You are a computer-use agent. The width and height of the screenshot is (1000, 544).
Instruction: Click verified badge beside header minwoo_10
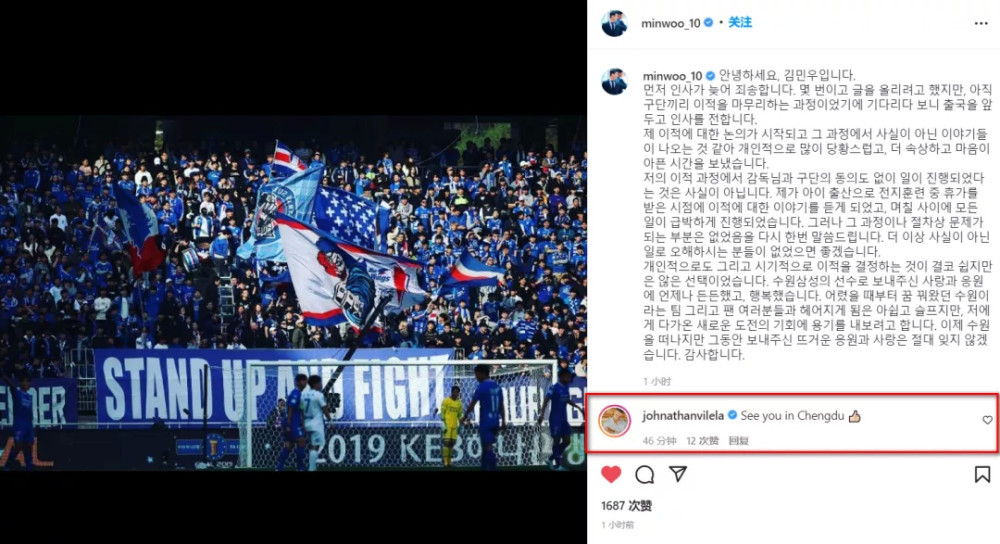[708, 23]
